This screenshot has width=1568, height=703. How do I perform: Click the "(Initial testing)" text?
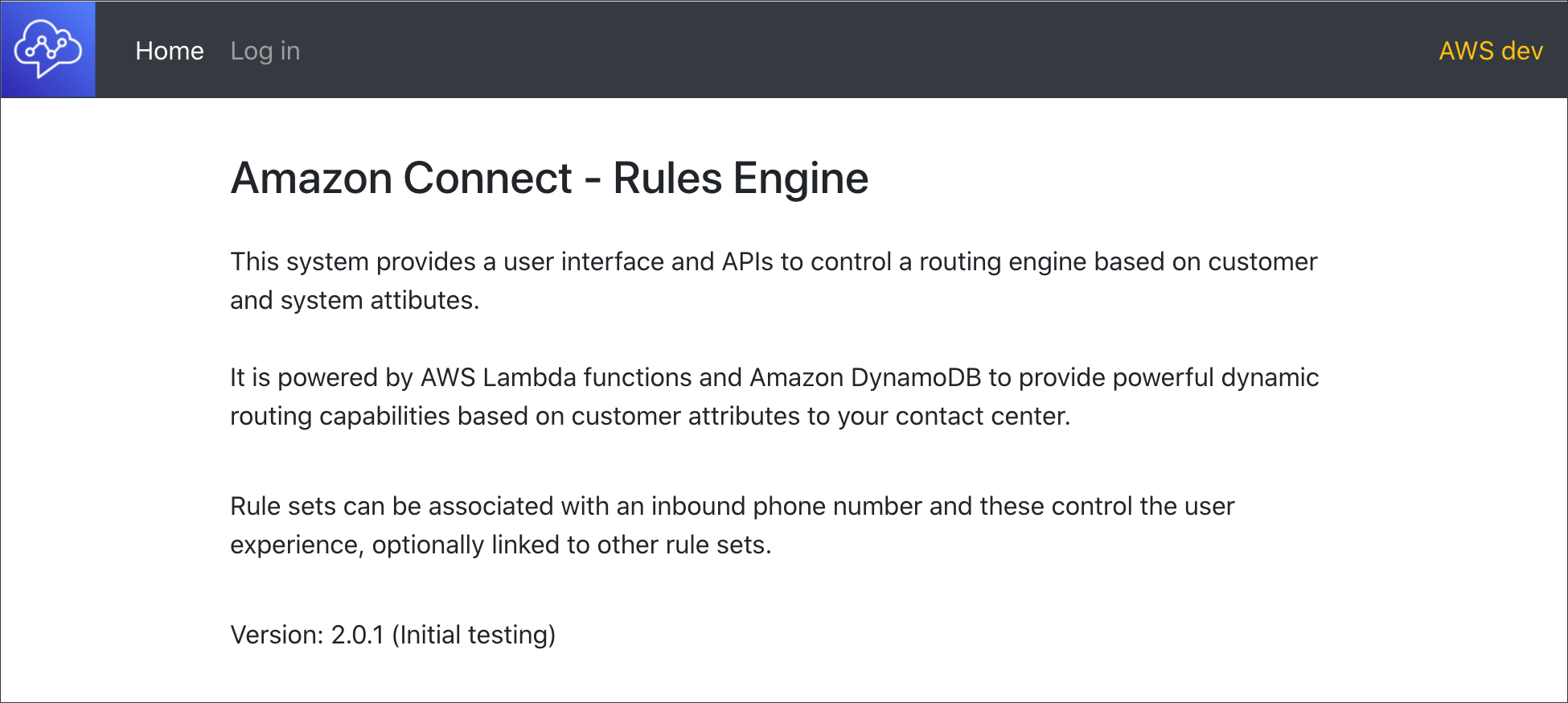(474, 635)
